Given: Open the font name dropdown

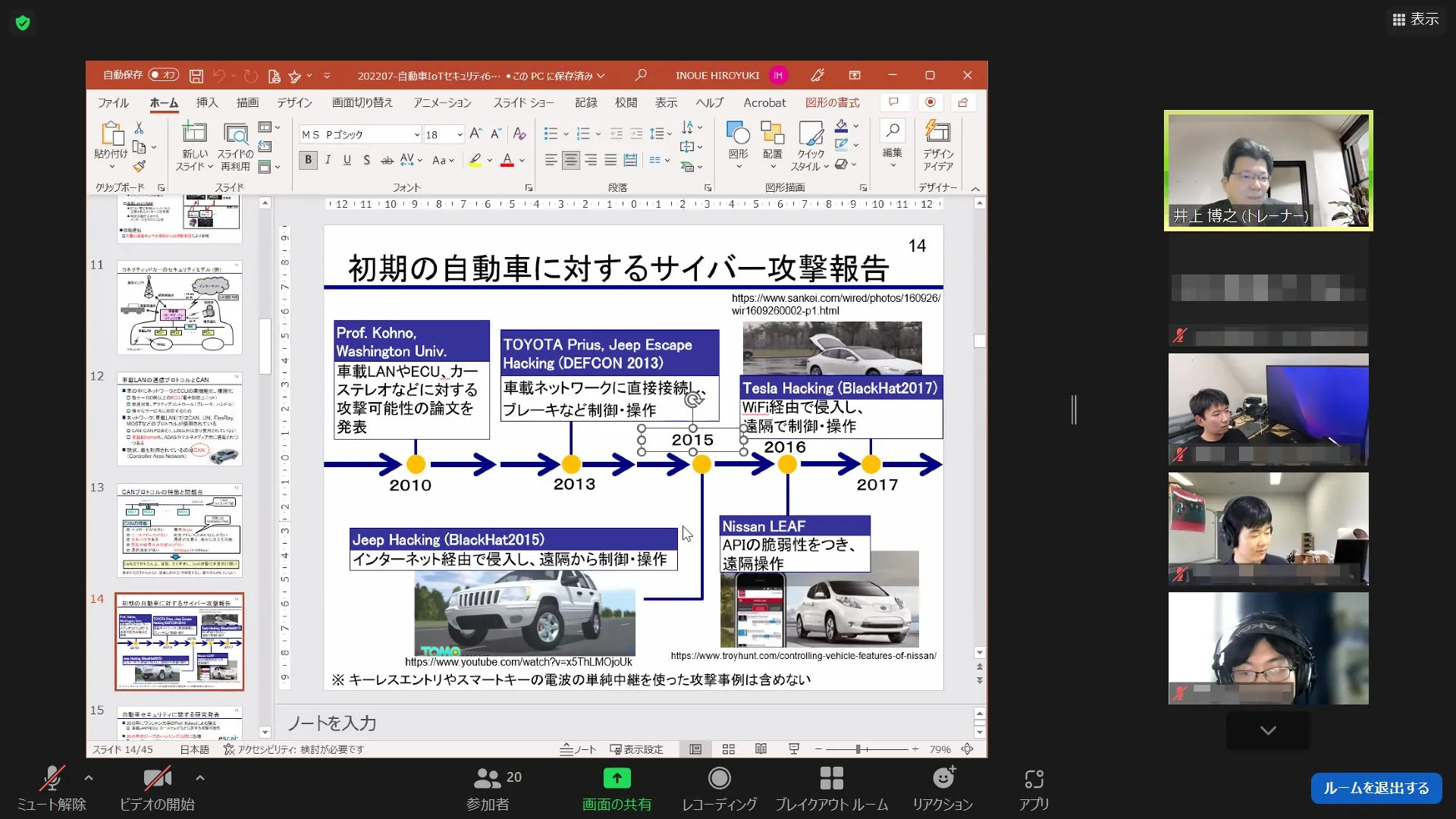Looking at the screenshot, I should coord(417,135).
